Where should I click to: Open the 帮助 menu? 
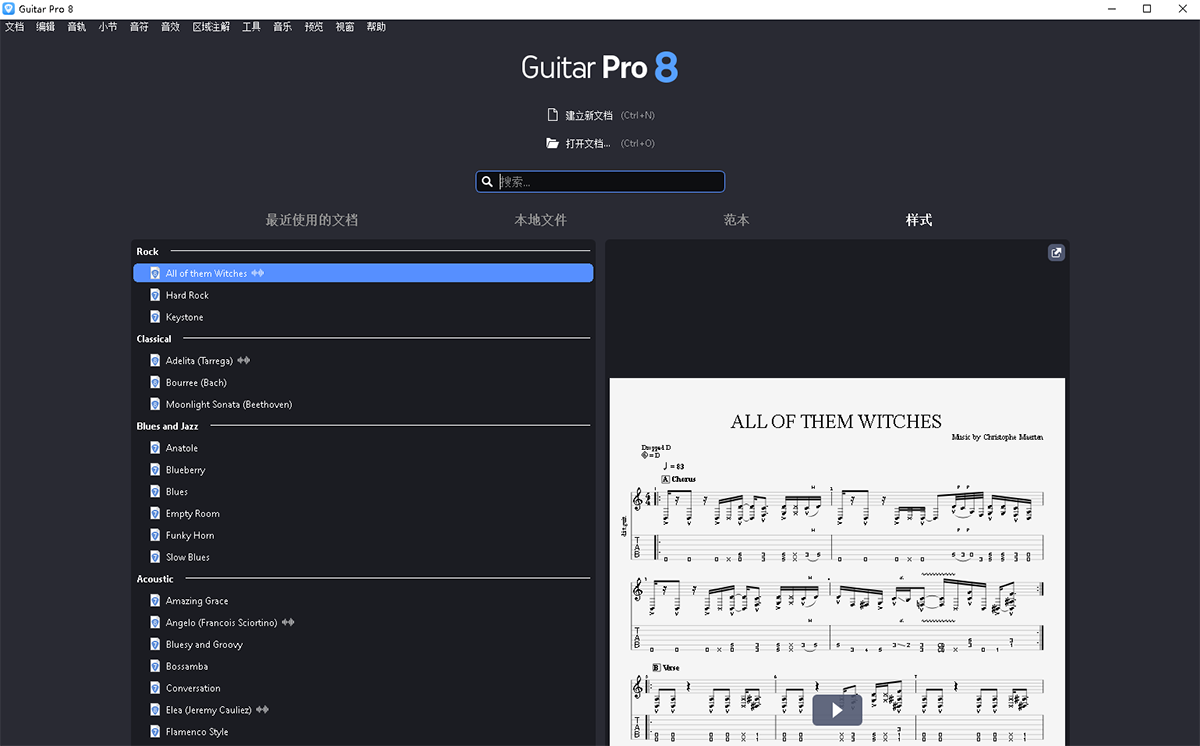point(376,27)
